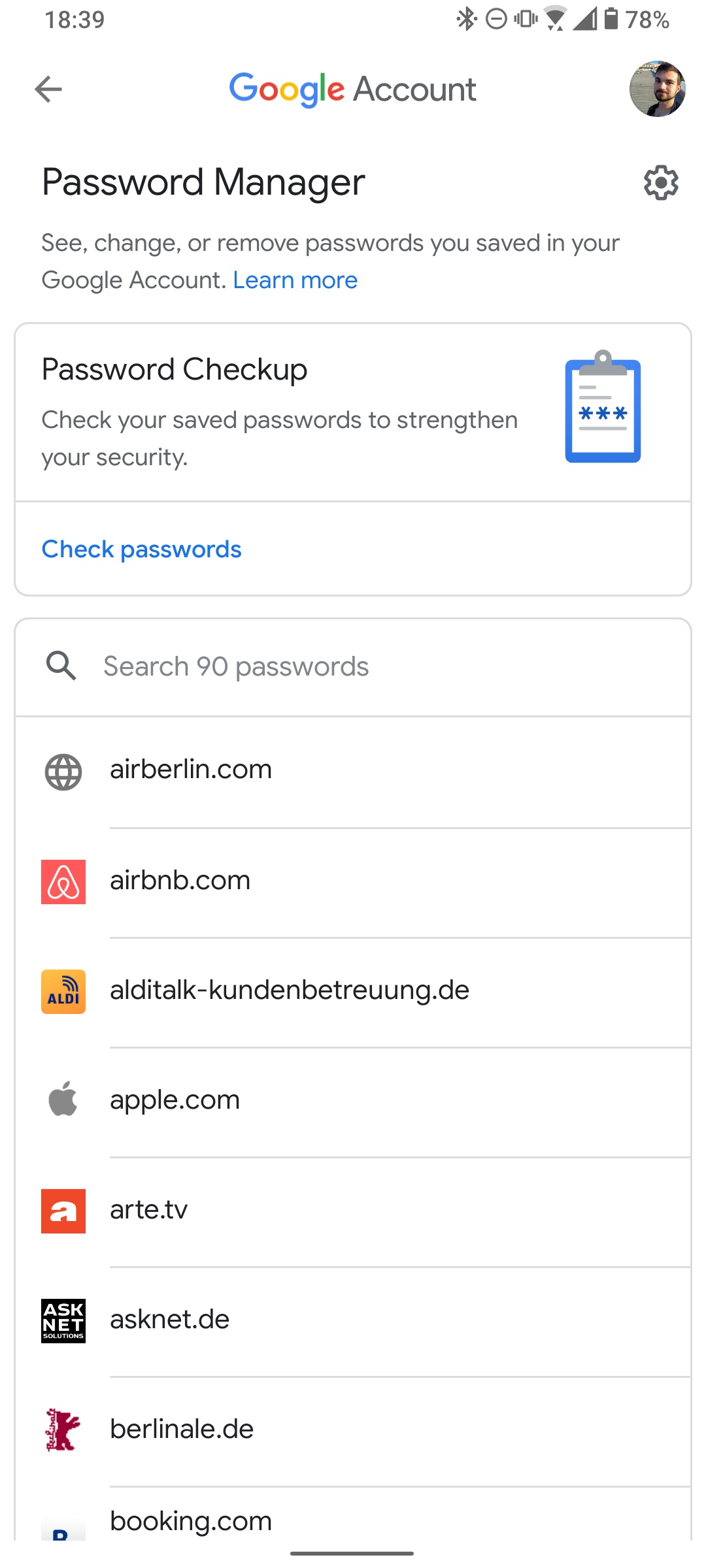This screenshot has width=706, height=1568.
Task: Select the globe icon beside airberlin.com
Action: coord(63,770)
